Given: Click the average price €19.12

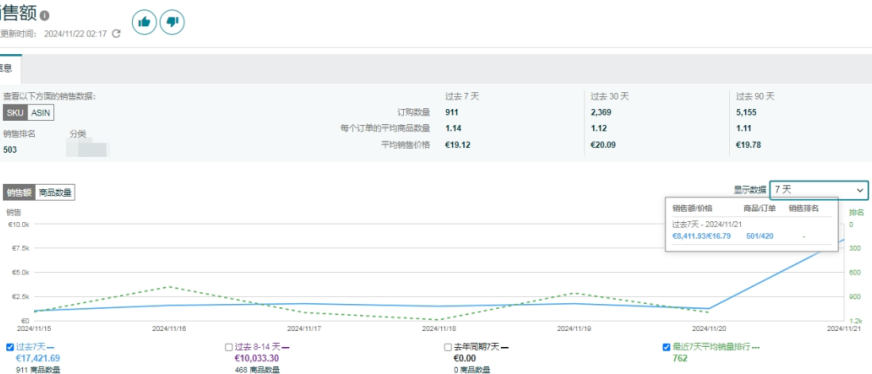Looking at the screenshot, I should (x=457, y=145).
